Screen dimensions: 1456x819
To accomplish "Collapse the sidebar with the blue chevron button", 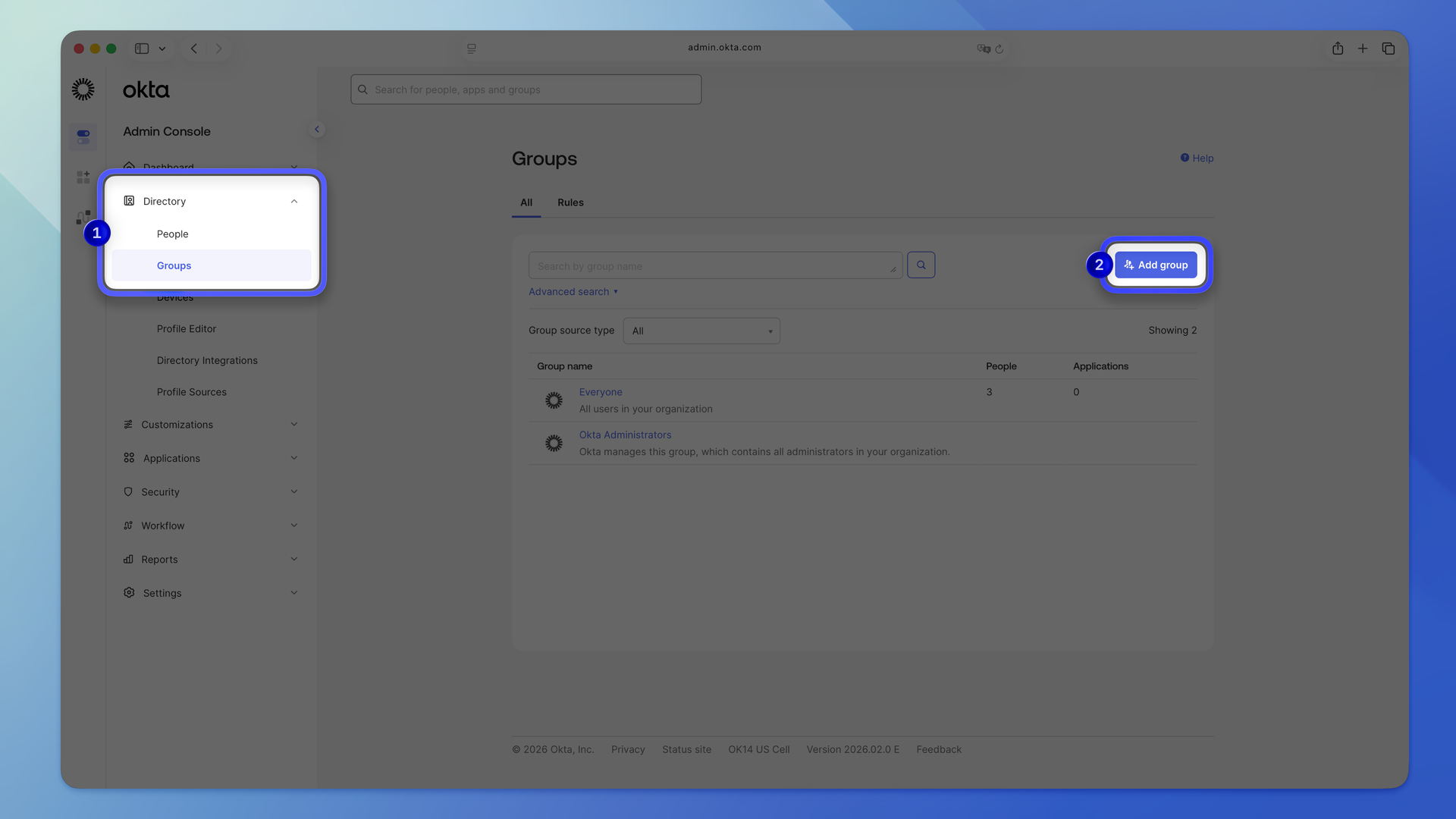I will pyautogui.click(x=317, y=130).
